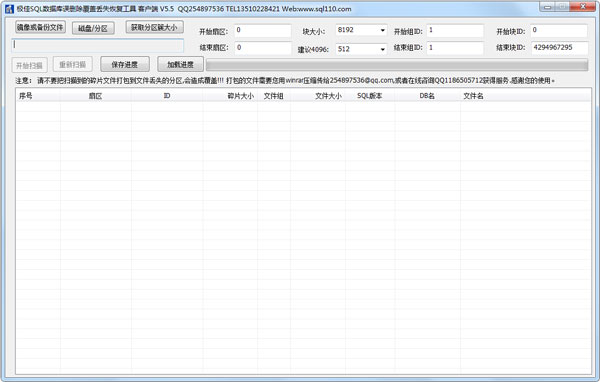Click the 重新扫描 button
The width and height of the screenshot is (600, 382).
(x=73, y=65)
